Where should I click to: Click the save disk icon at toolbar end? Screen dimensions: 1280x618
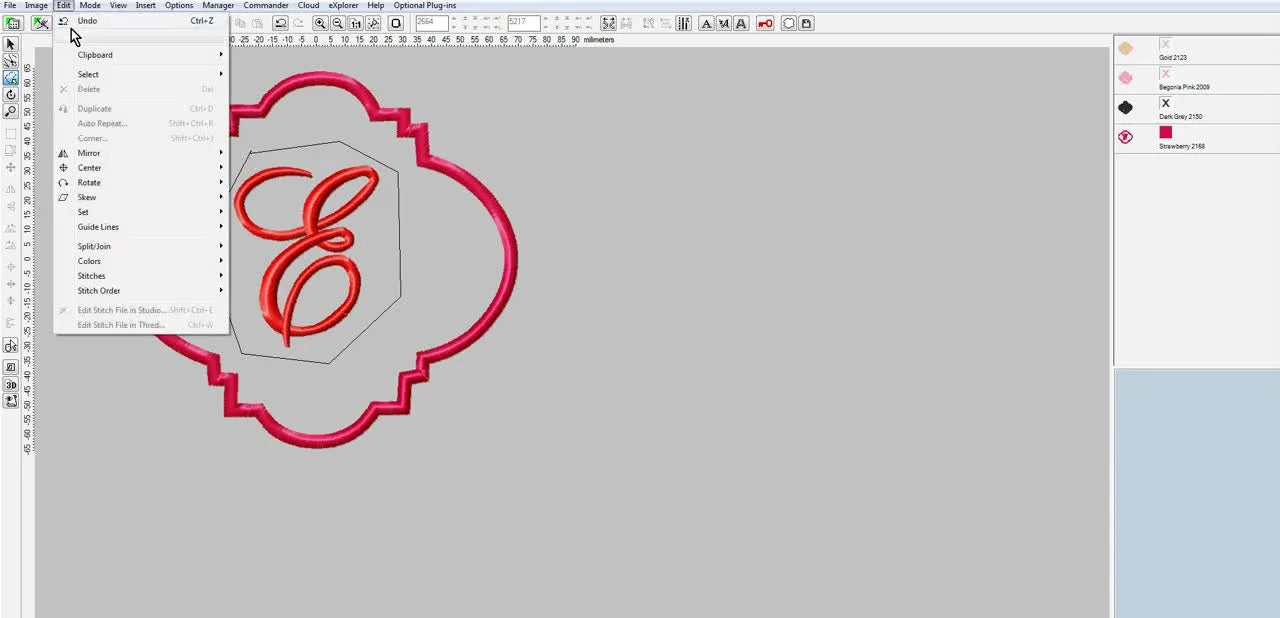tap(806, 23)
